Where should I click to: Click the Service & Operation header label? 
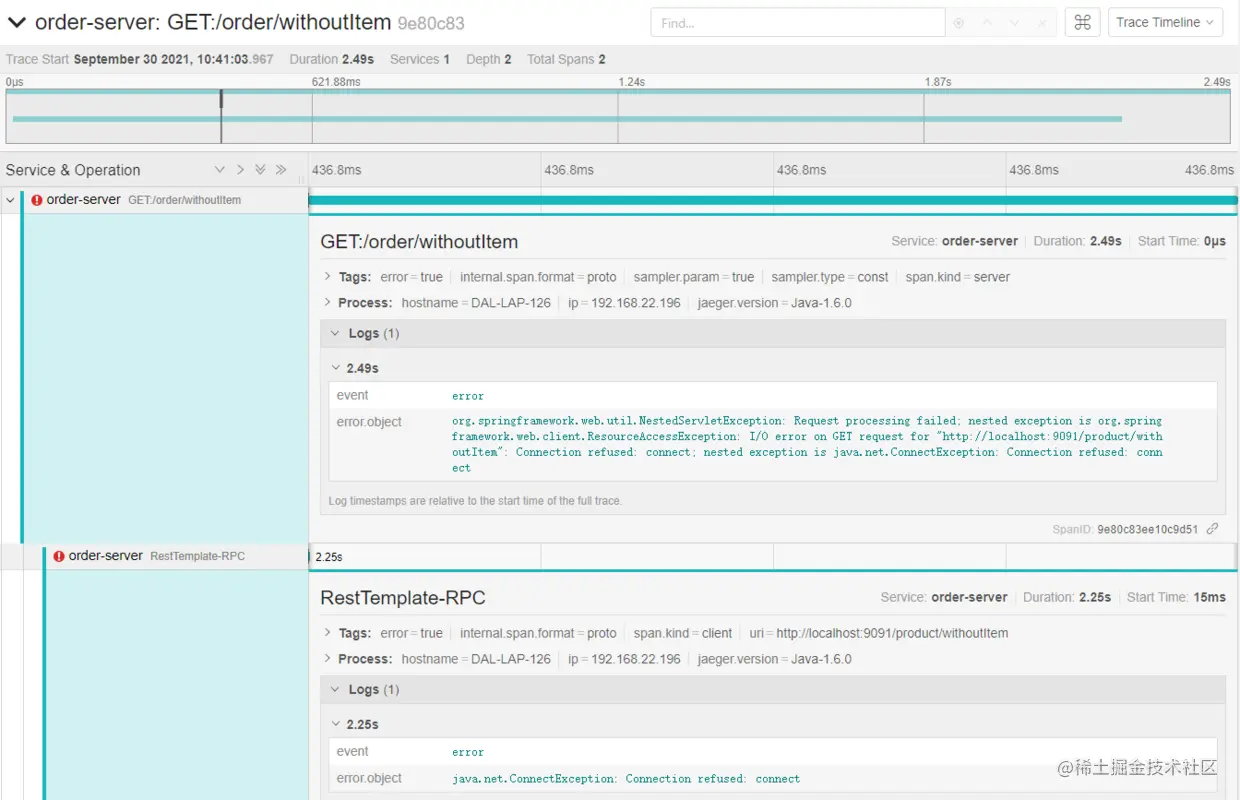click(x=73, y=170)
